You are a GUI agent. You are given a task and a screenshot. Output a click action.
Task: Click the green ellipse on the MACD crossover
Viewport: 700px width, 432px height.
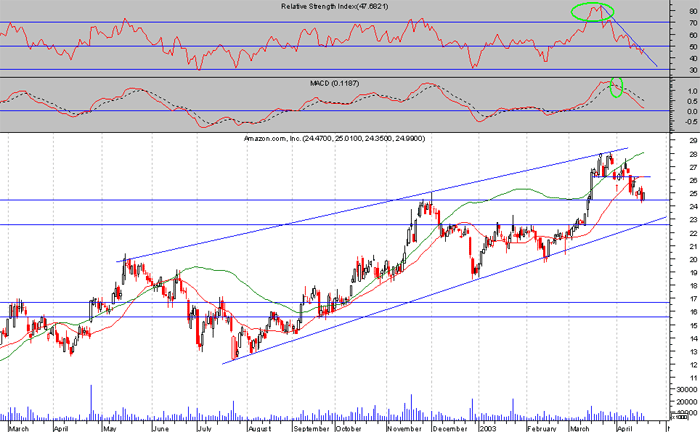(x=617, y=87)
